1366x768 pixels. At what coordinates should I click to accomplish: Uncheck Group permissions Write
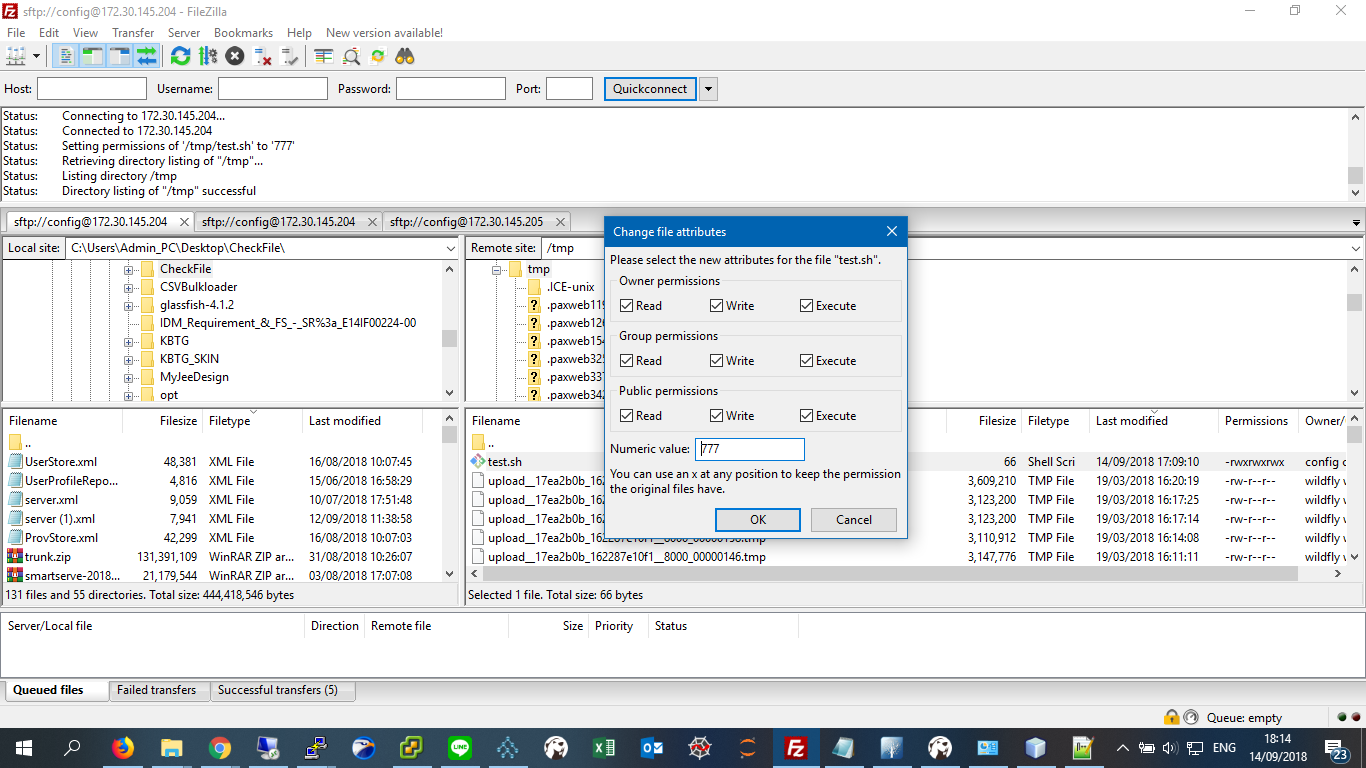click(716, 361)
